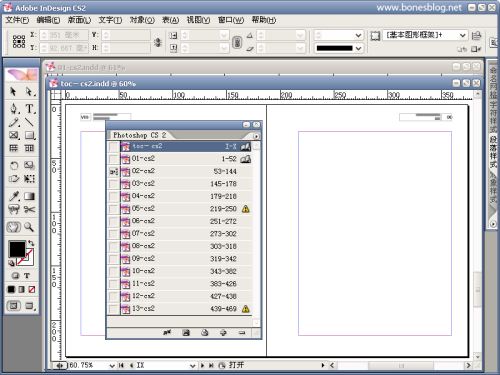Click the Print book icon in panel
The height and width of the screenshot is (375, 500).
[205, 332]
